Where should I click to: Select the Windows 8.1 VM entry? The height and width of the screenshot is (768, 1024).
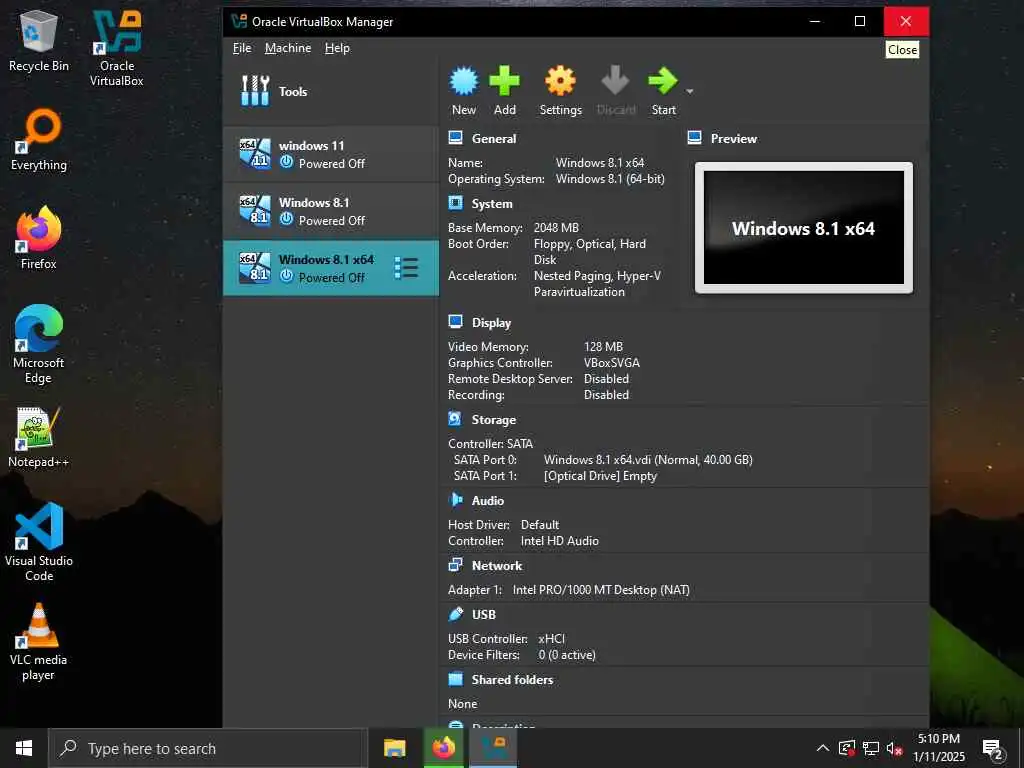[330, 211]
